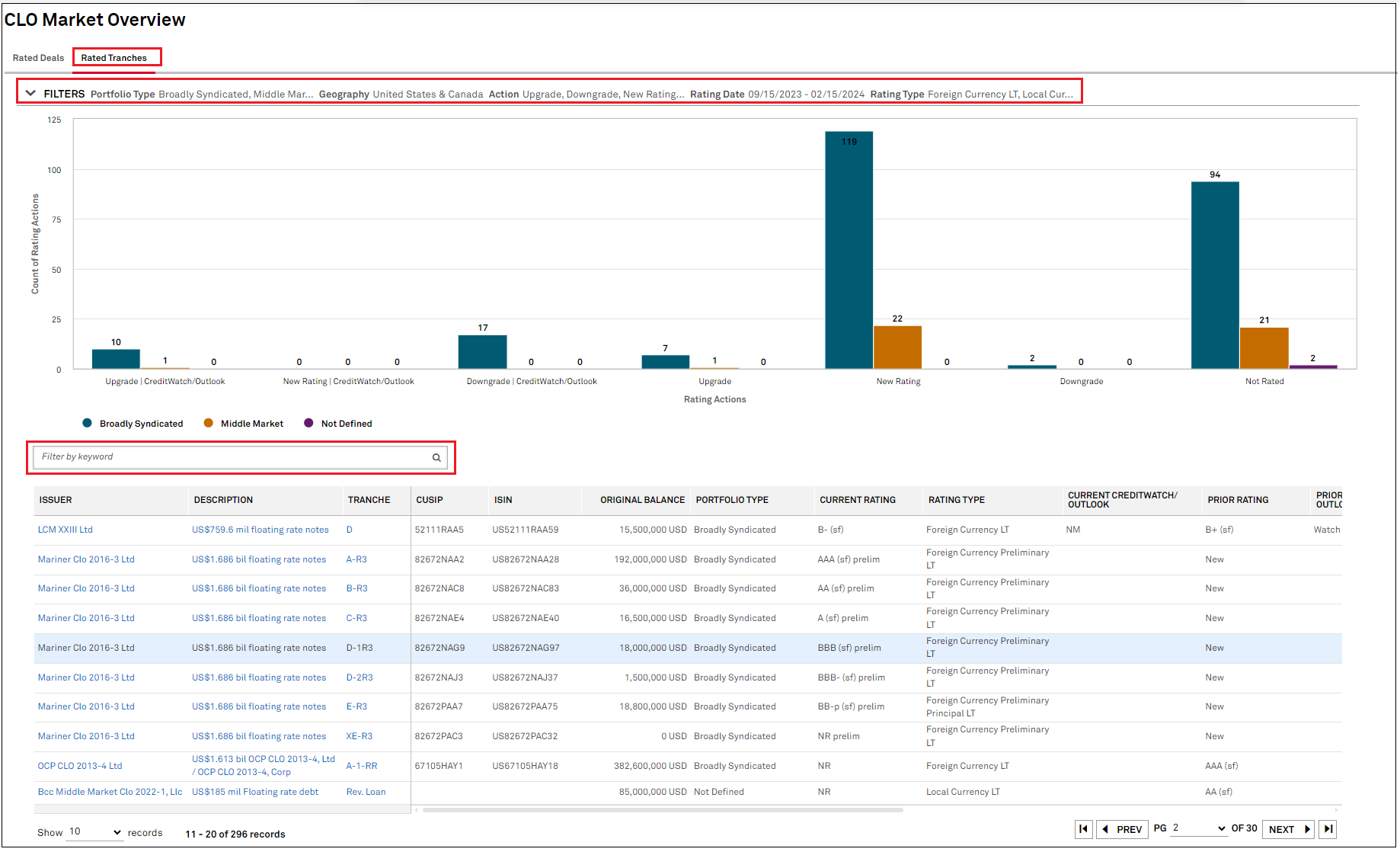Toggle the Middle Market legend series
The height and width of the screenshot is (852, 1400).
tap(244, 424)
